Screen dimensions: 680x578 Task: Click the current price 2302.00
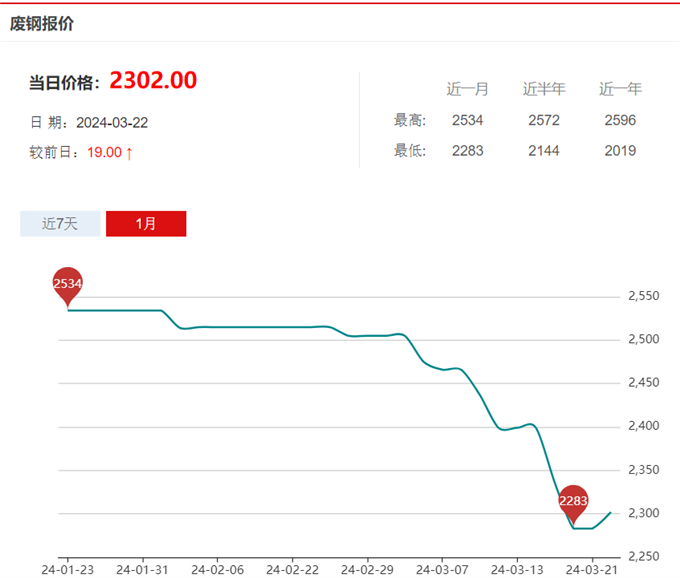coord(153,80)
